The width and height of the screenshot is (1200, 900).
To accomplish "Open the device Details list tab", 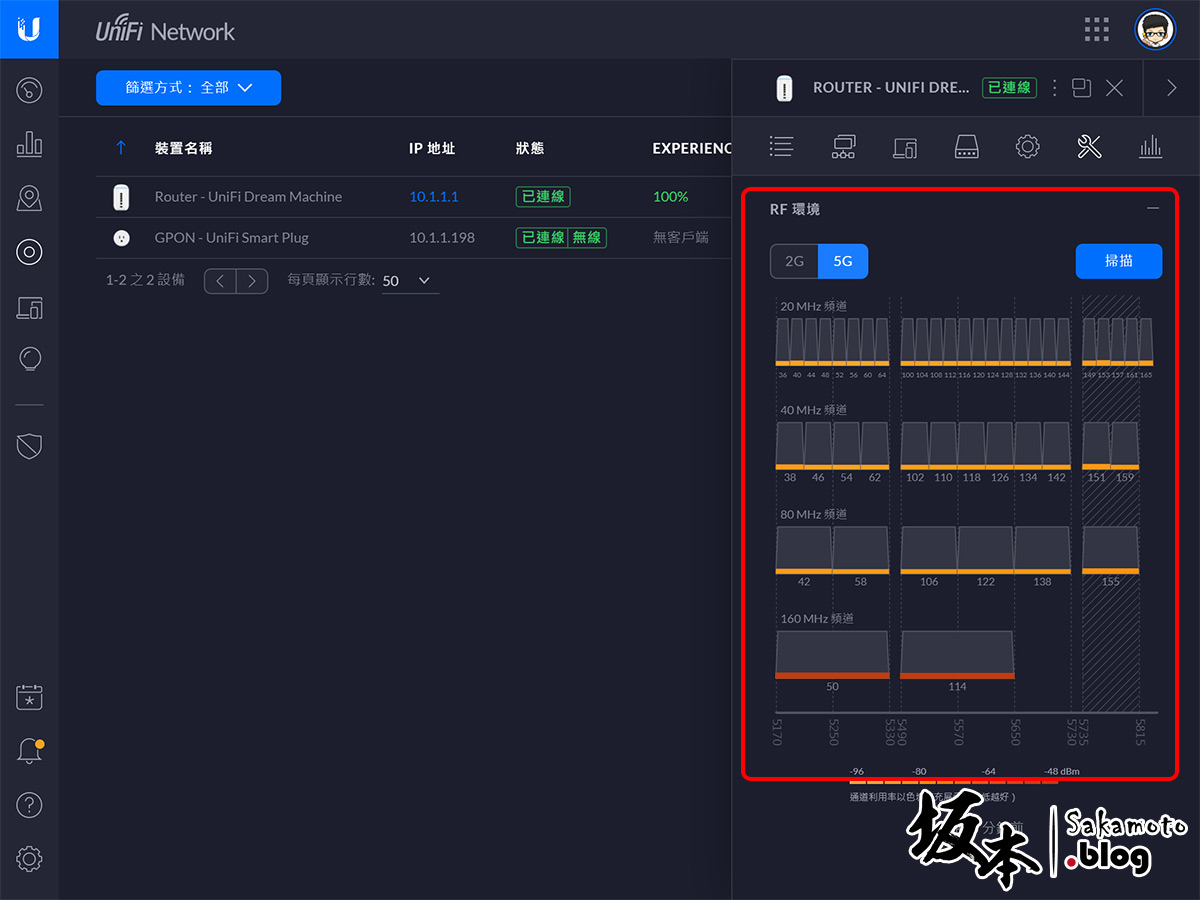I will [x=781, y=147].
